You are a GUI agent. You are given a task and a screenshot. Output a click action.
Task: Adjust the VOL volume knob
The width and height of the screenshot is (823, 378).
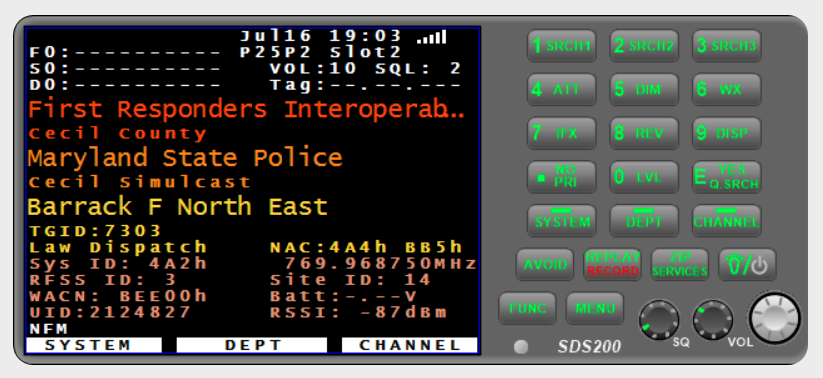[713, 319]
